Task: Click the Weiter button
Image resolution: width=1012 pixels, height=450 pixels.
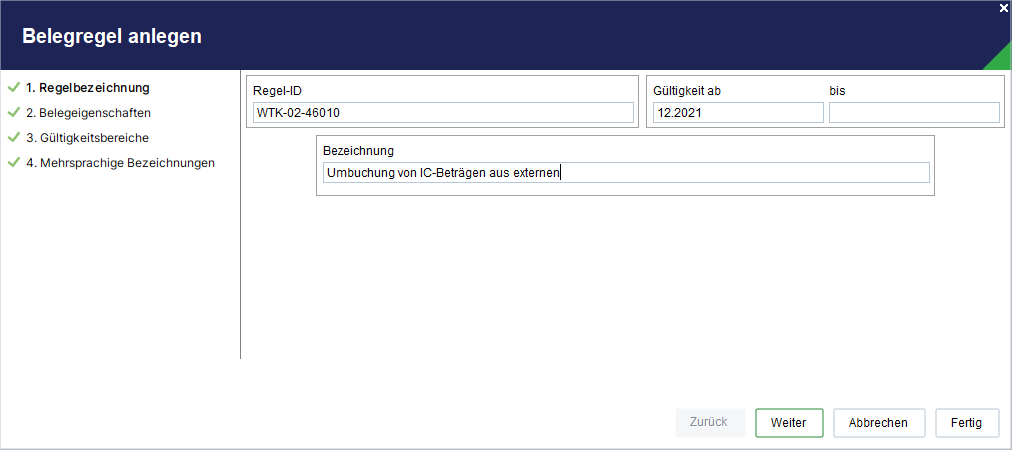Action: [789, 423]
